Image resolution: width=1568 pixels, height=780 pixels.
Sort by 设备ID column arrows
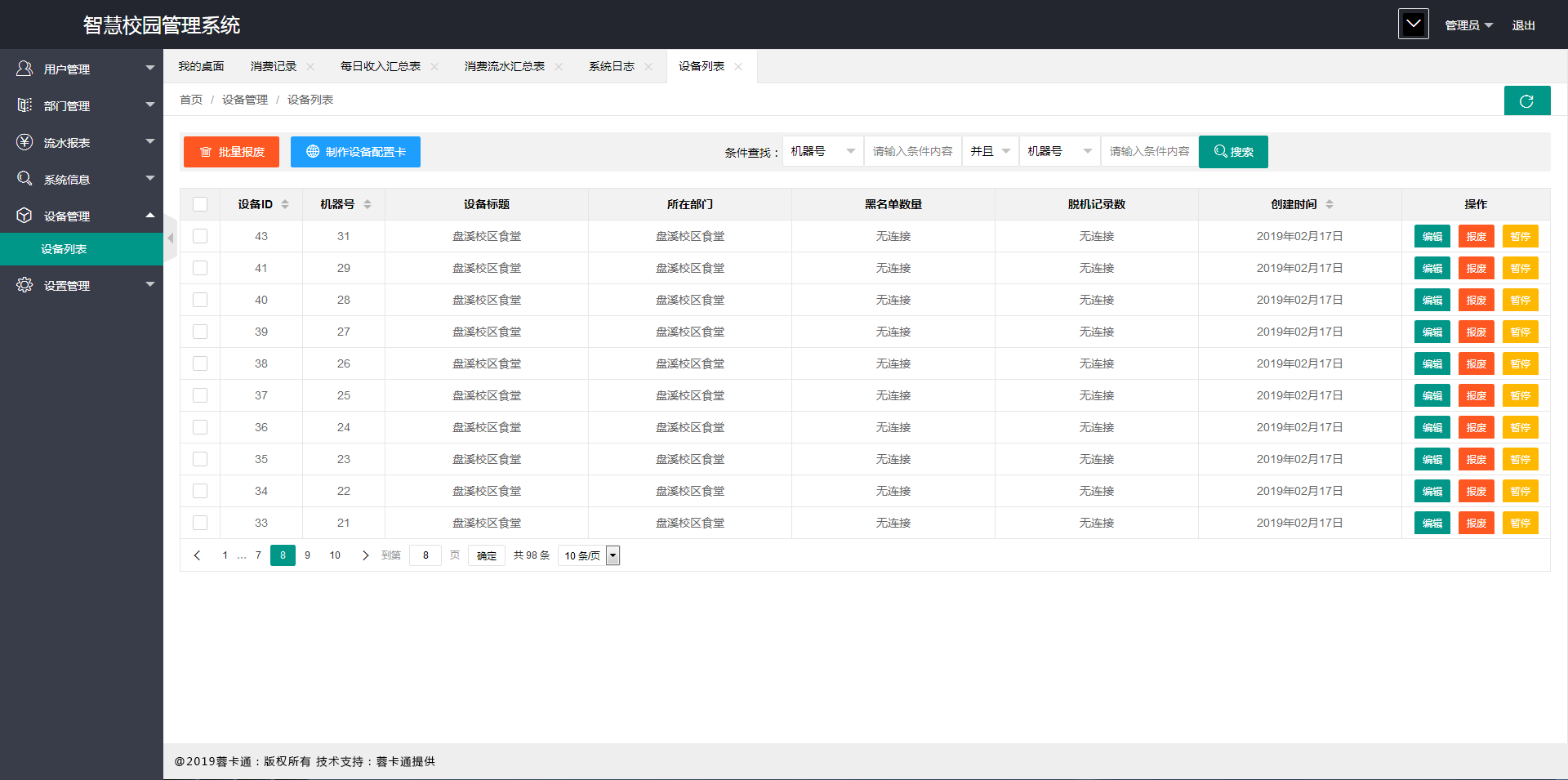coord(285,204)
